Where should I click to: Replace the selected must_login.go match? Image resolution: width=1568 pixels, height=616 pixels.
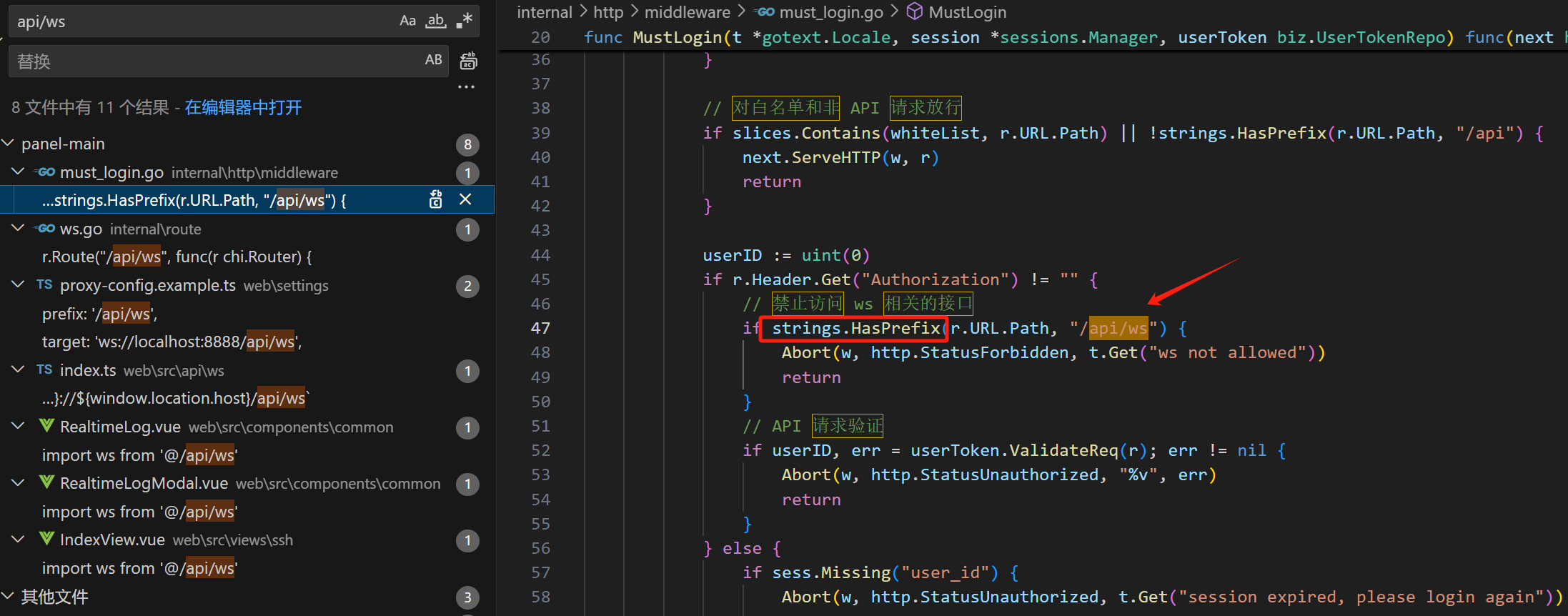435,199
